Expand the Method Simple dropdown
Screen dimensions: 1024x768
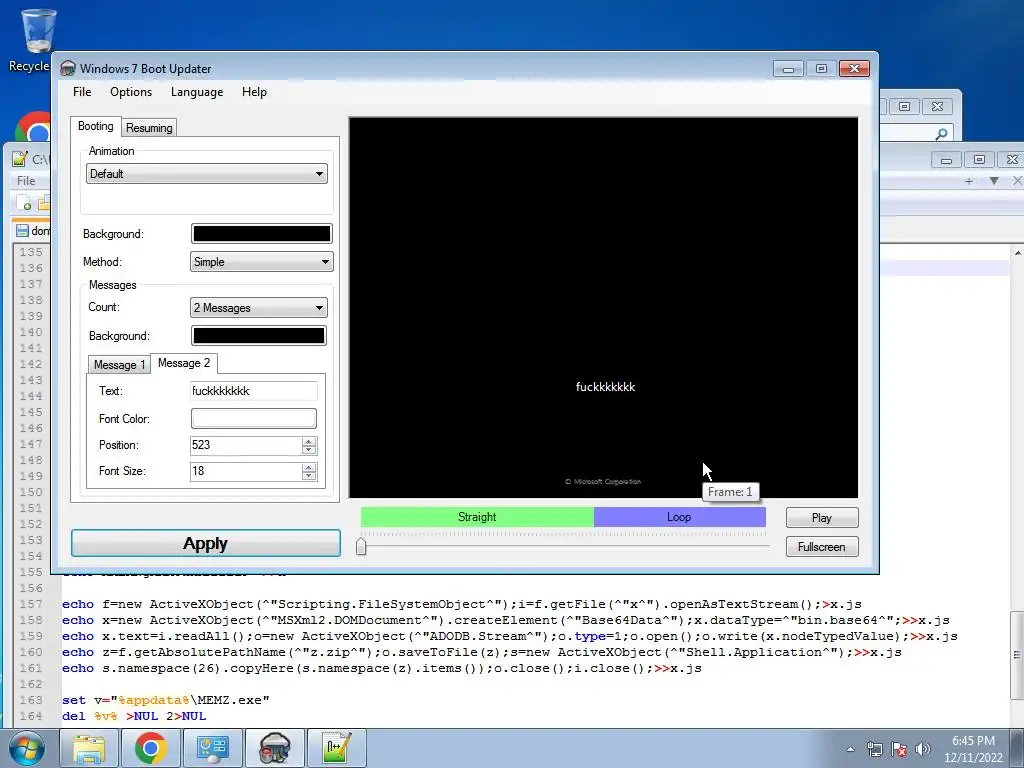point(261,262)
